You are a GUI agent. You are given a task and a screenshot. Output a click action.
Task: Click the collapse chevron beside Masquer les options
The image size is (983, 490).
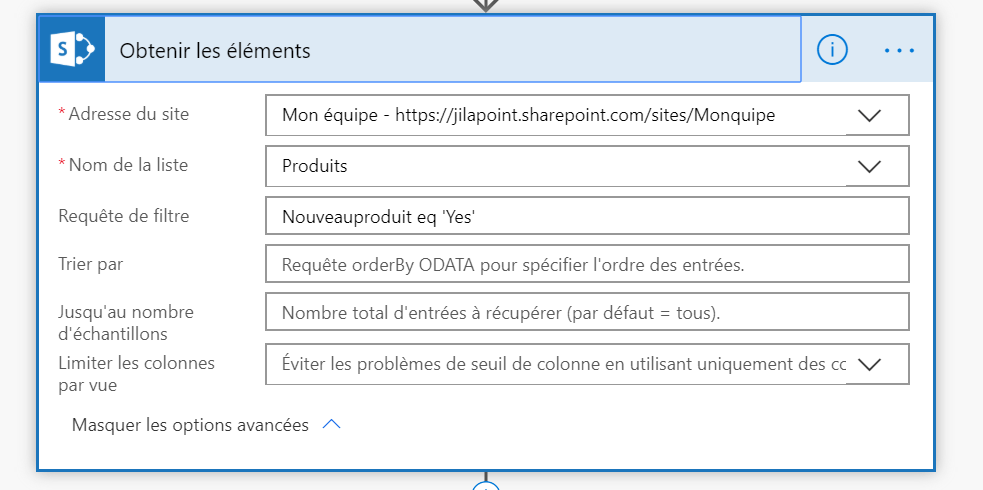click(332, 425)
